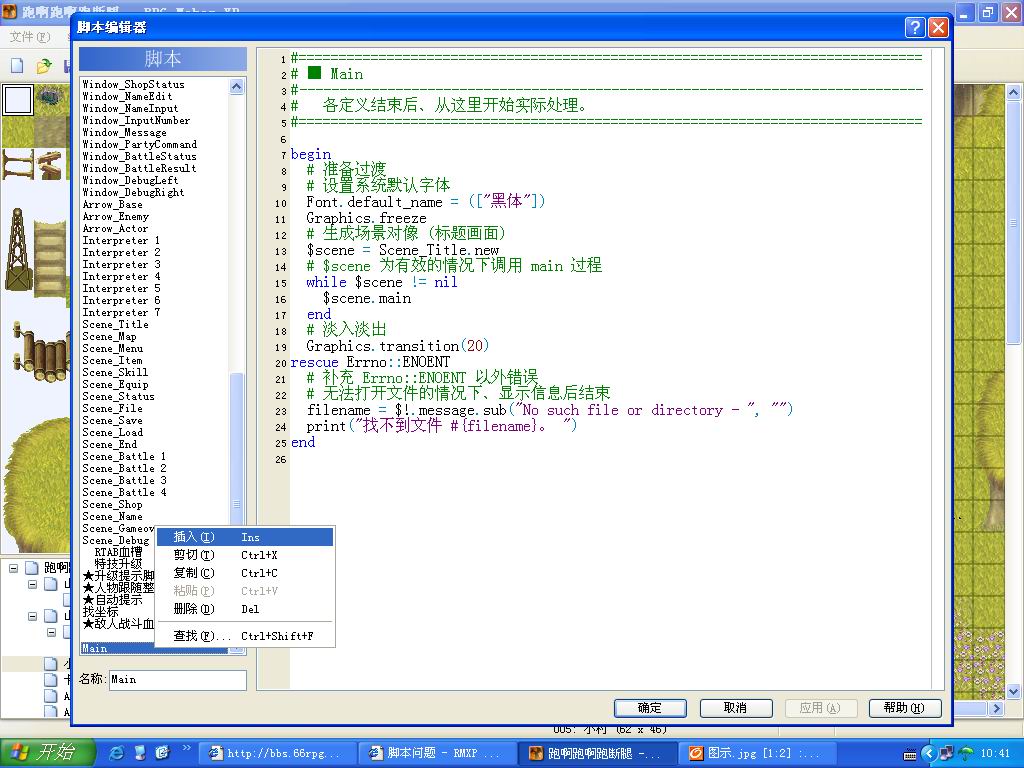The height and width of the screenshot is (768, 1024).
Task: Click the map view vertical scroll-down arrow
Action: click(1013, 691)
